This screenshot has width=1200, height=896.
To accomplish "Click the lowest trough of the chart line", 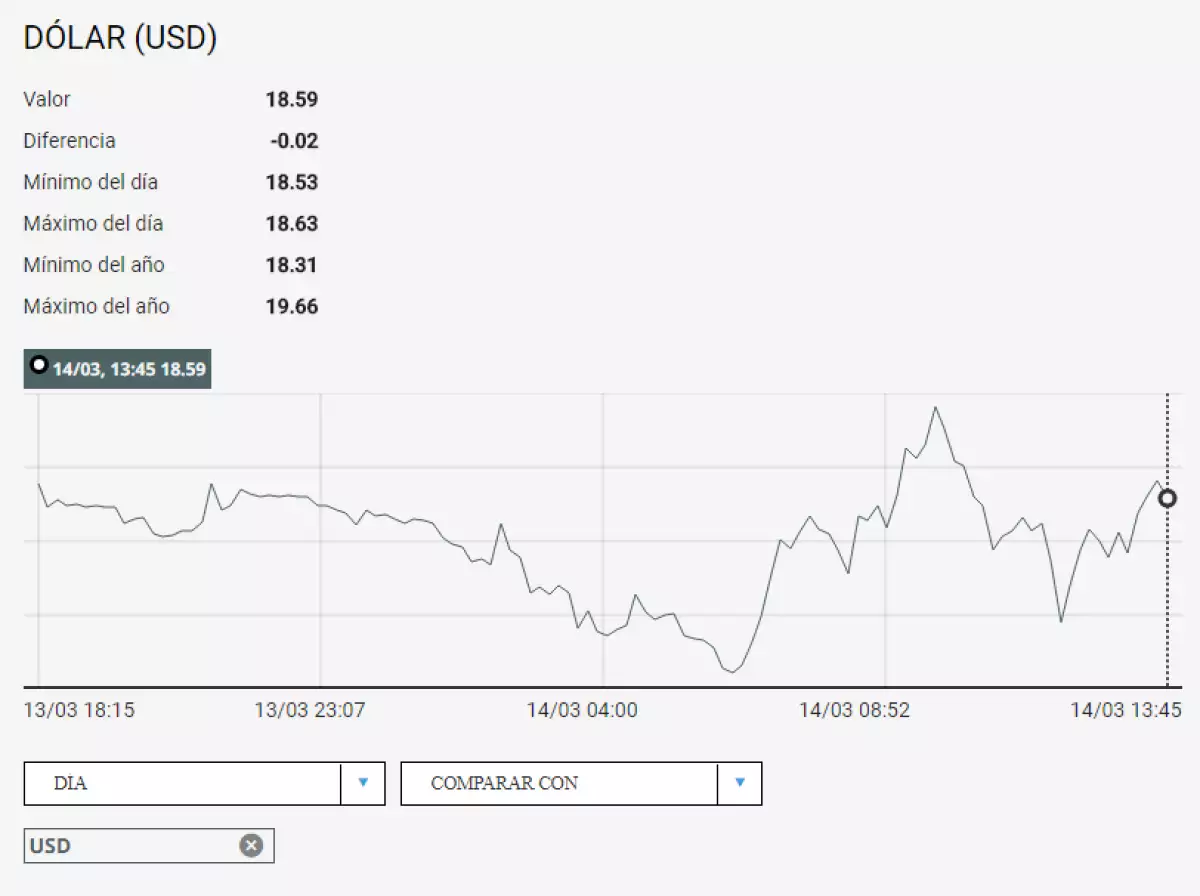I will pos(732,672).
